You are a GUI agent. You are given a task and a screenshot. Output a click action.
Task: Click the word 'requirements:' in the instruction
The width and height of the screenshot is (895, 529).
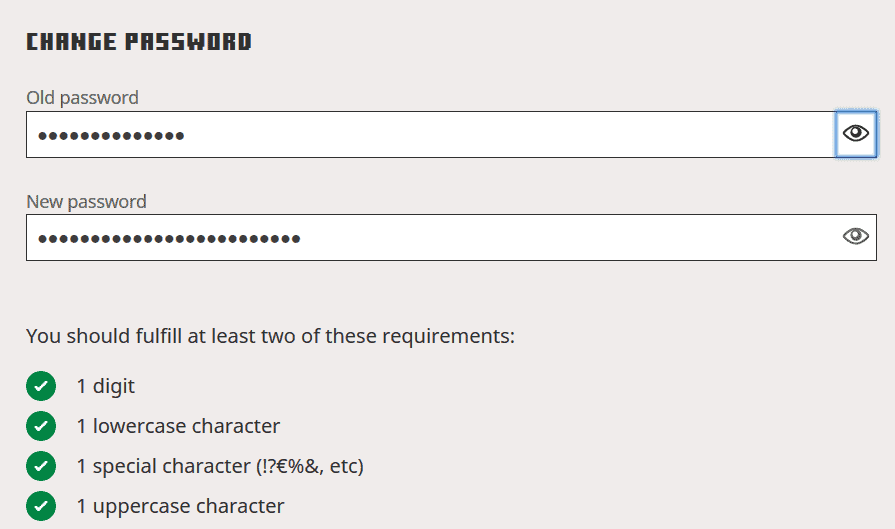pyautogui.click(x=449, y=337)
